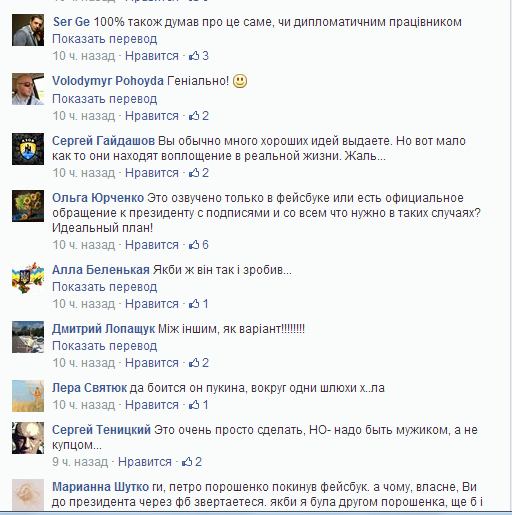This screenshot has height=515, width=512.
Task: Like Лера Святюк's comment via Нравится
Action: (152, 405)
